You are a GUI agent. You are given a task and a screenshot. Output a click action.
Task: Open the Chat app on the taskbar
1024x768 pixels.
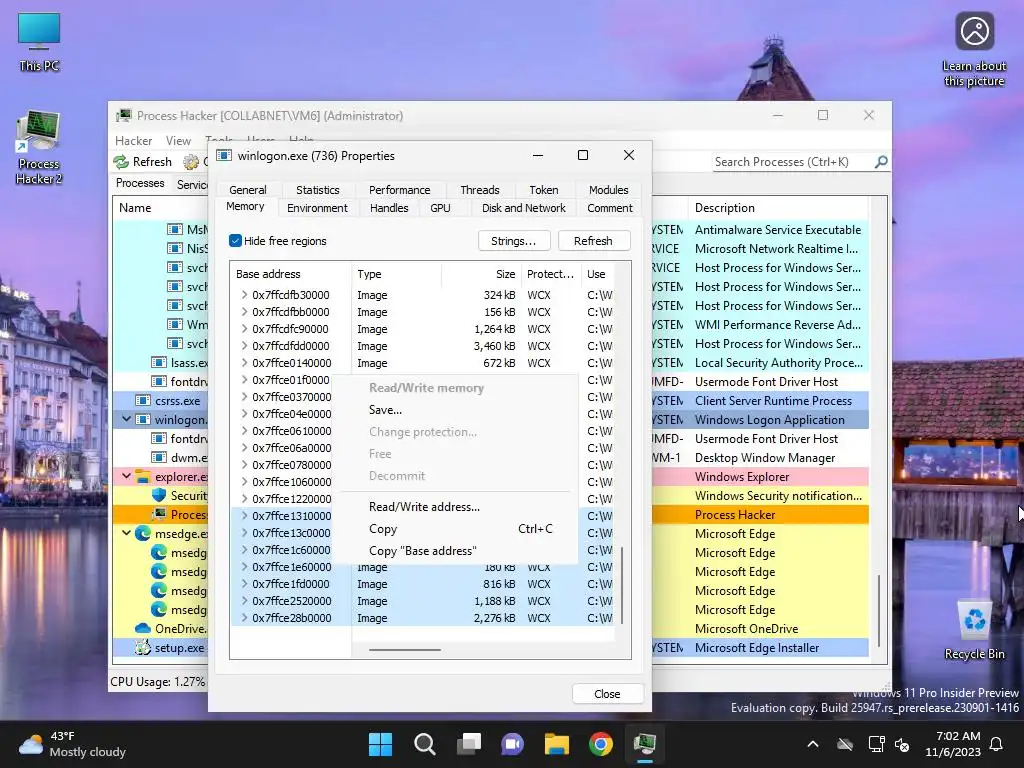(513, 744)
